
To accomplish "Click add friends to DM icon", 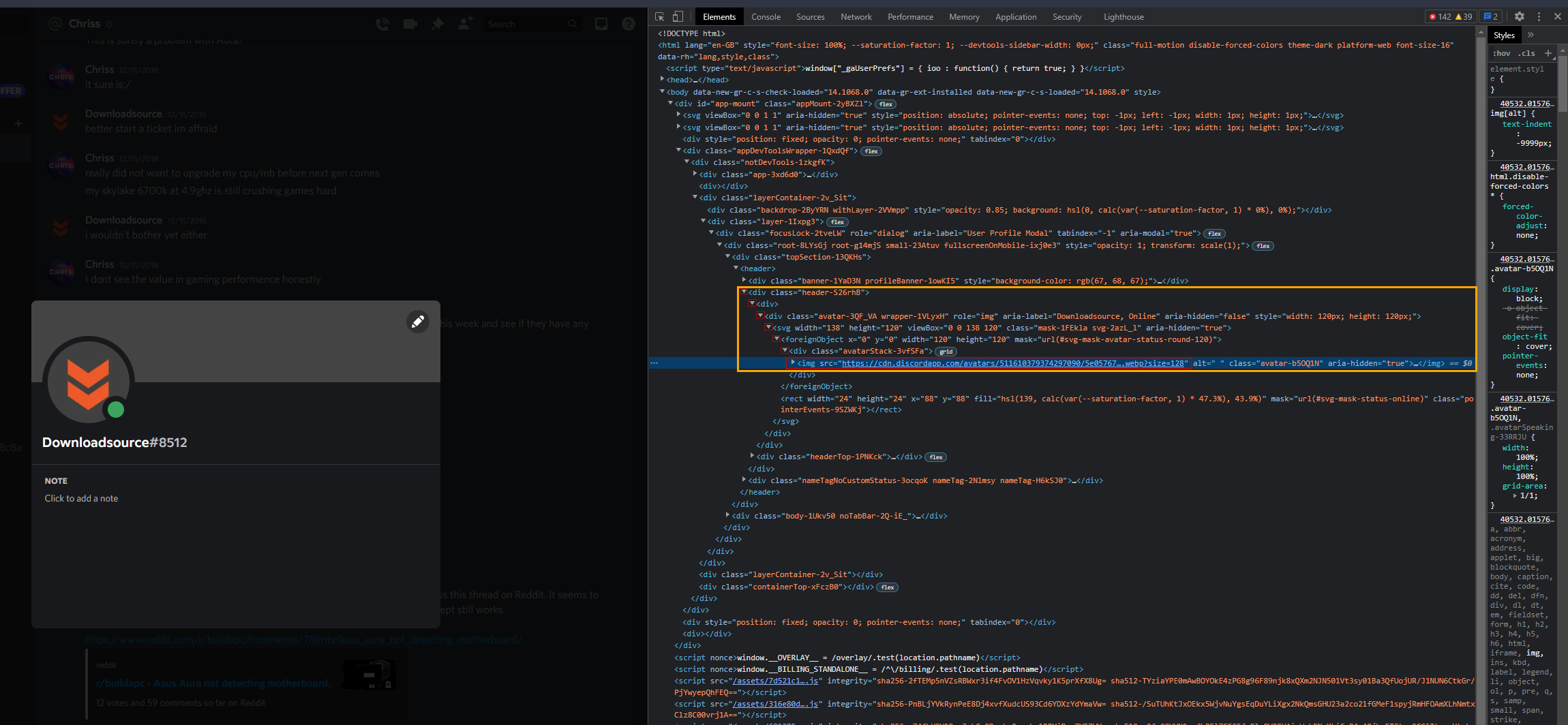I will (x=466, y=24).
